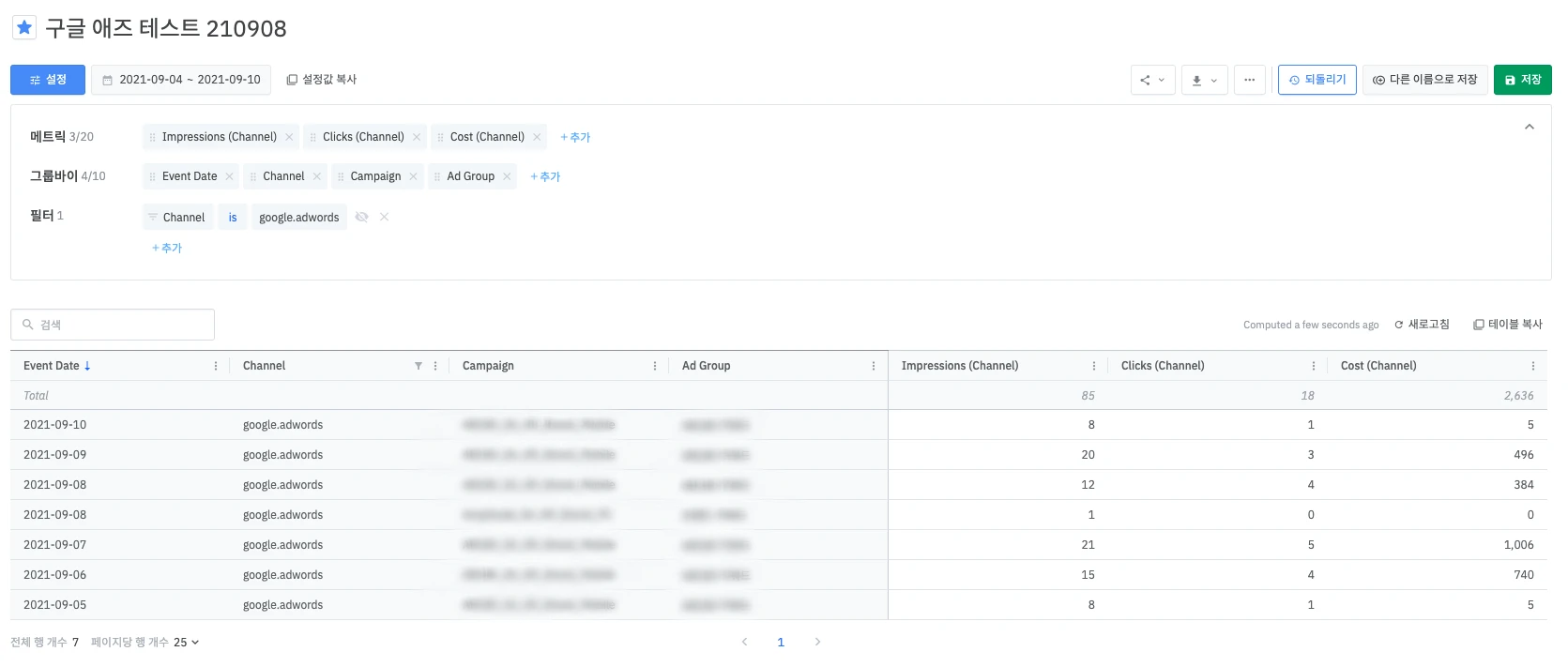Toggle visibility of the Channel filter
Viewport: 1568px width, 667px height.
361,217
